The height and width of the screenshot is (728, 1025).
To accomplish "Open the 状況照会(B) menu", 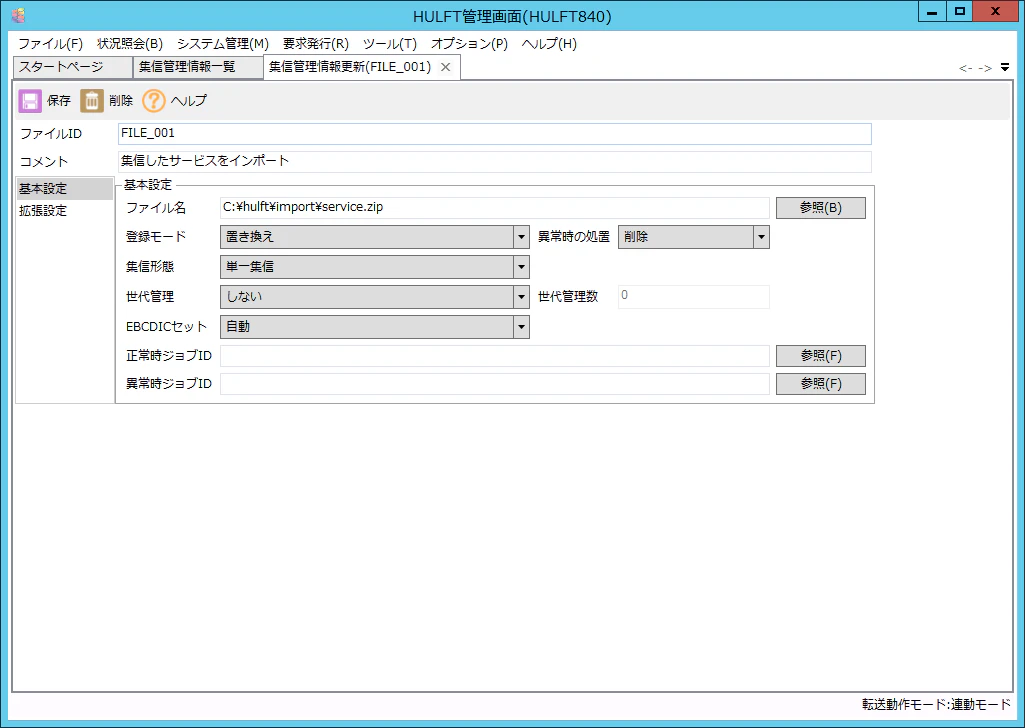I will click(x=130, y=44).
